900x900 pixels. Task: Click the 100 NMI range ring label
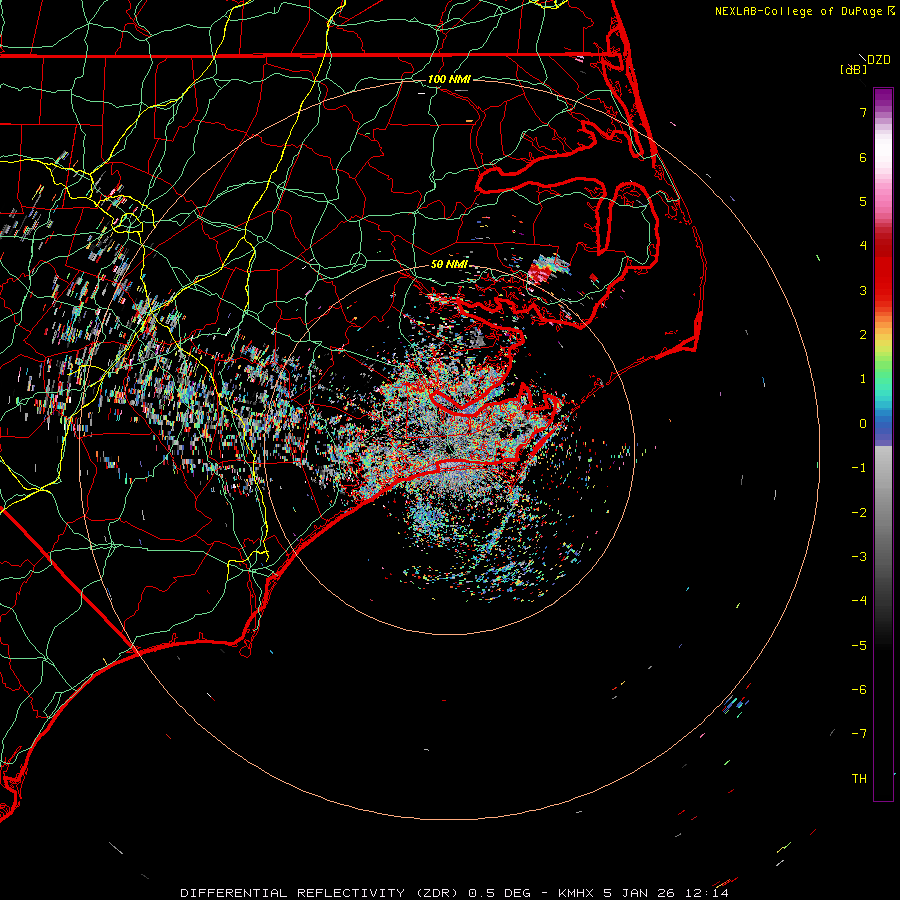[x=449, y=79]
